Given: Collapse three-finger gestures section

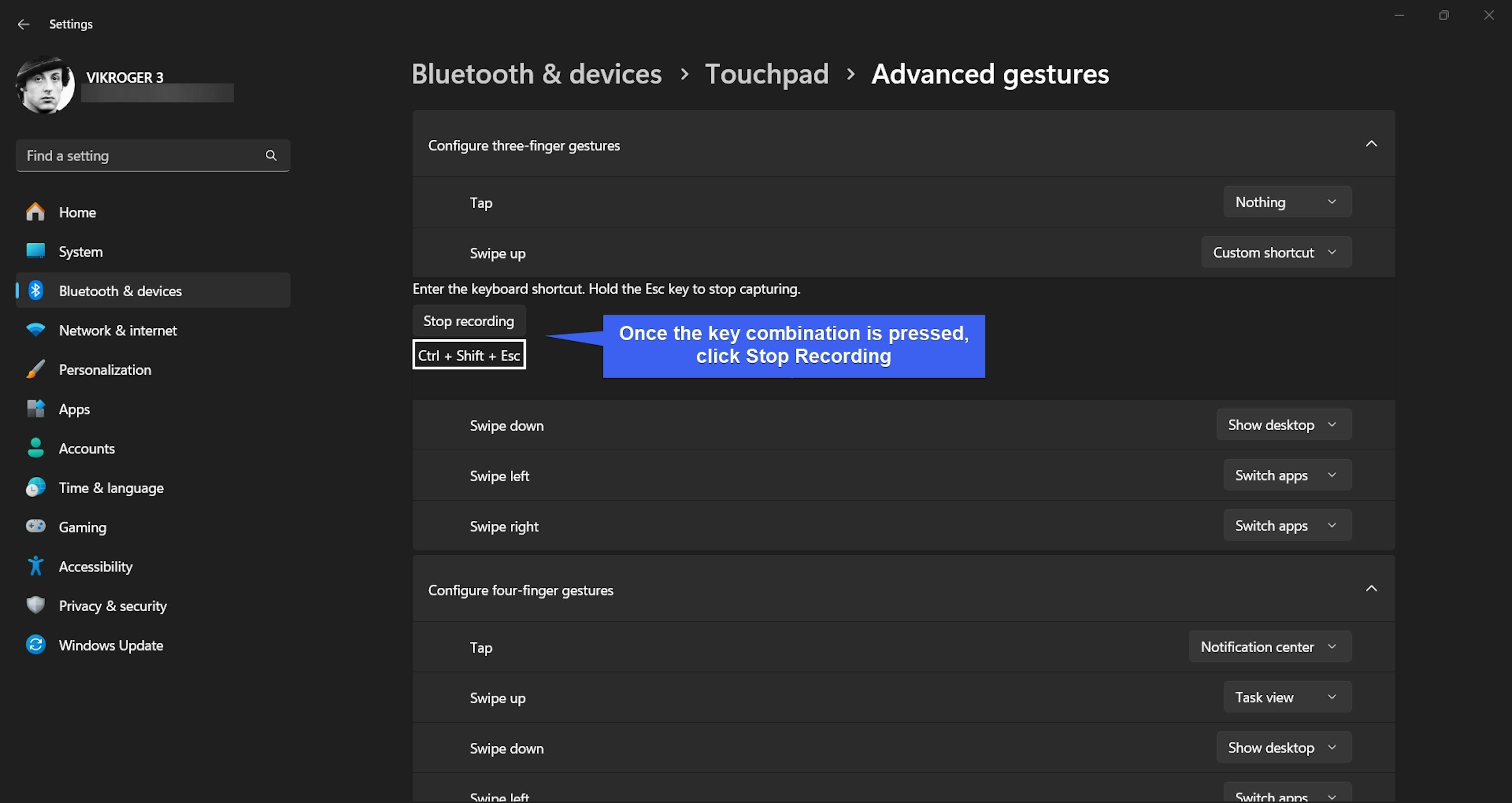Looking at the screenshot, I should tap(1371, 144).
